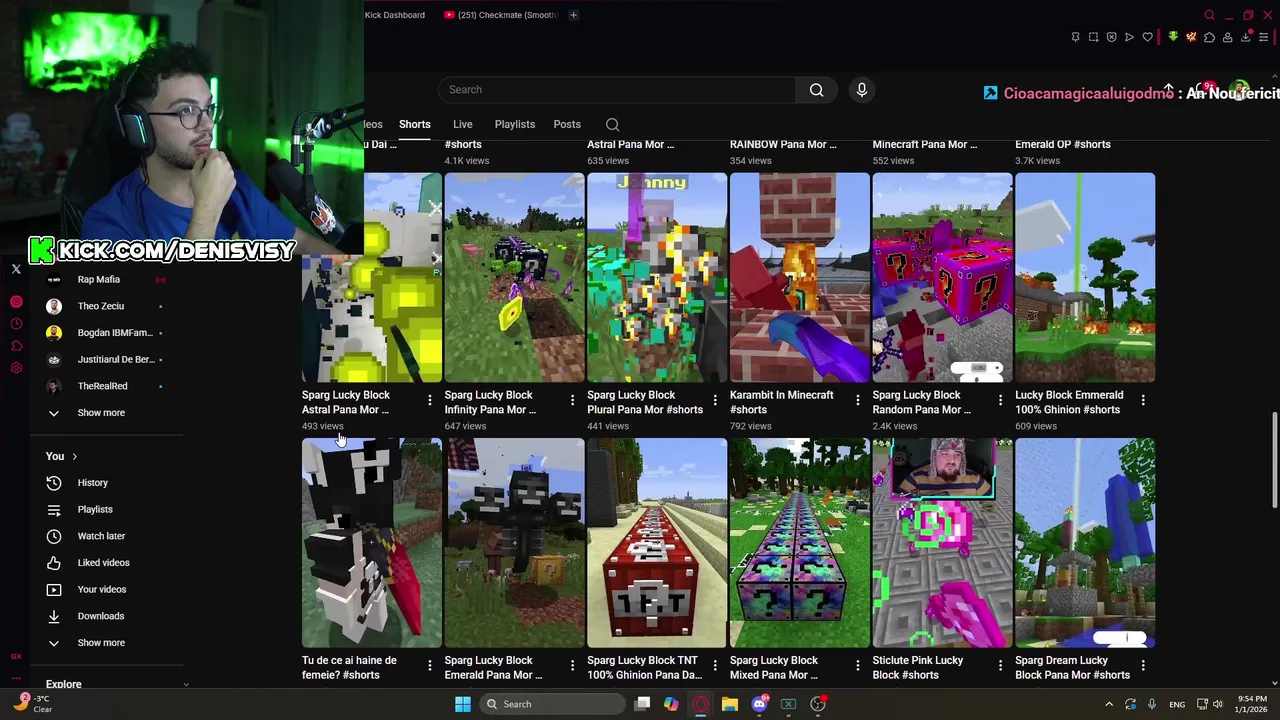Open Discord from the taskbar
This screenshot has height=720, width=1280.
pyautogui.click(x=759, y=704)
